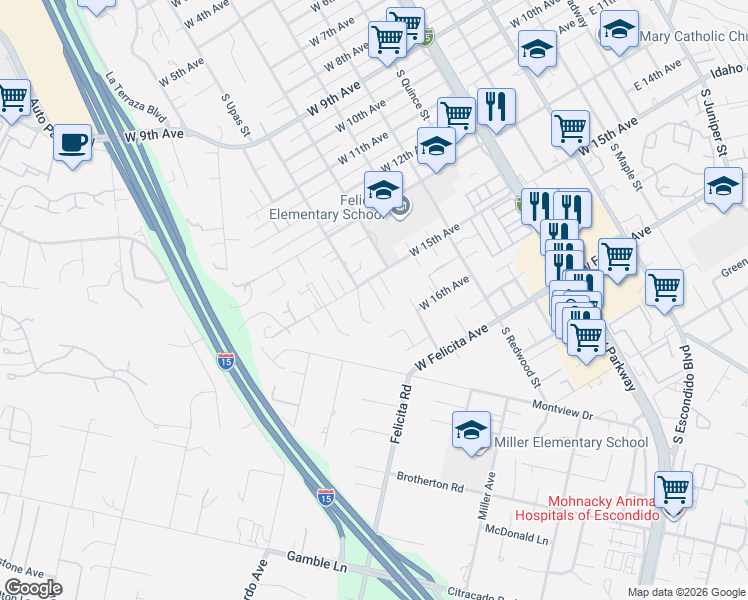Click the school marker at the right edge of the map
Image resolution: width=748 pixels, height=600 pixels.
pos(723,187)
